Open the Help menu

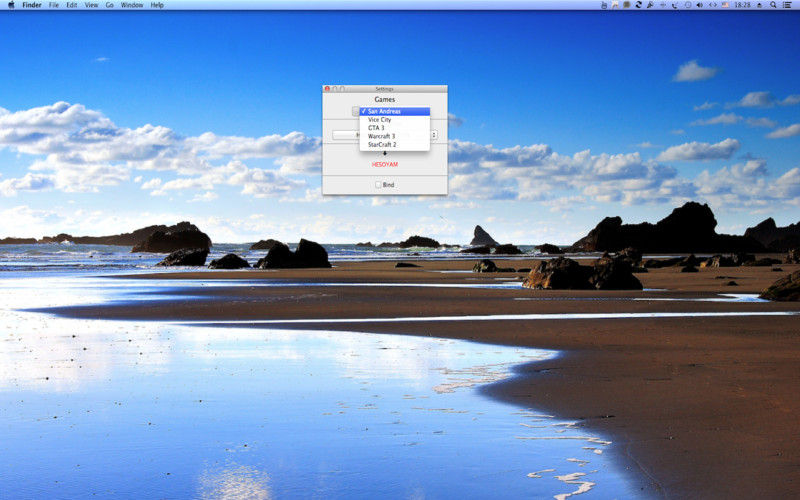157,5
